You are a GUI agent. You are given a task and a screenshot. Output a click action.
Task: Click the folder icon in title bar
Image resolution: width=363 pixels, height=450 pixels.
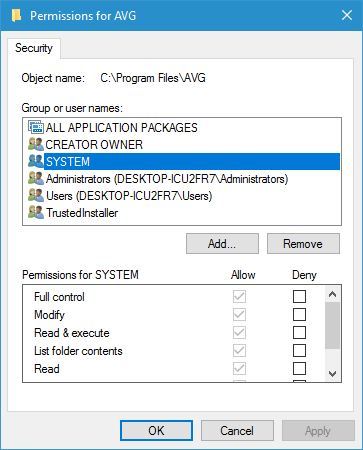tap(16, 15)
